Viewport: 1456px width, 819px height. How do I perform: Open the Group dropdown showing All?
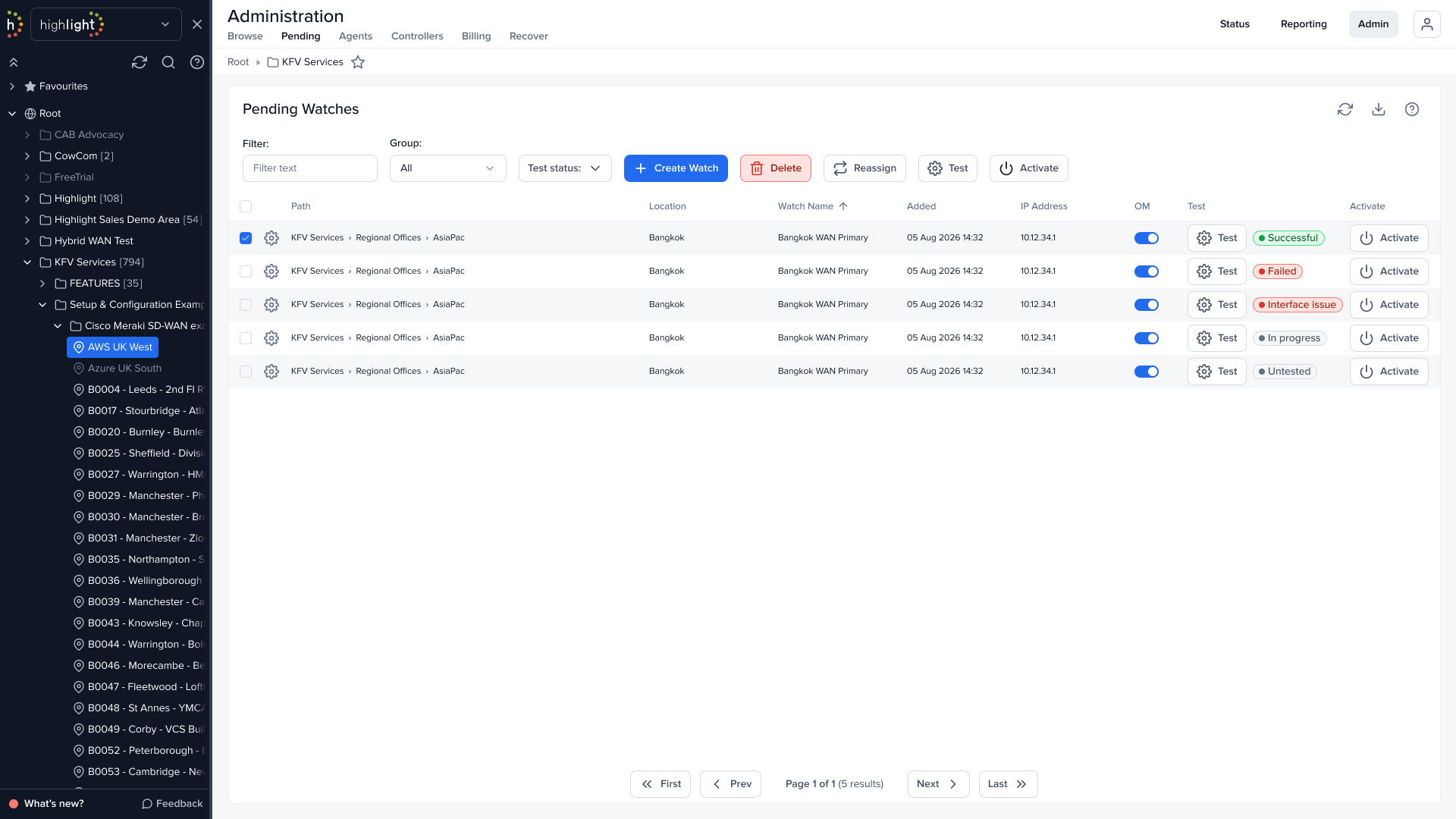(448, 168)
